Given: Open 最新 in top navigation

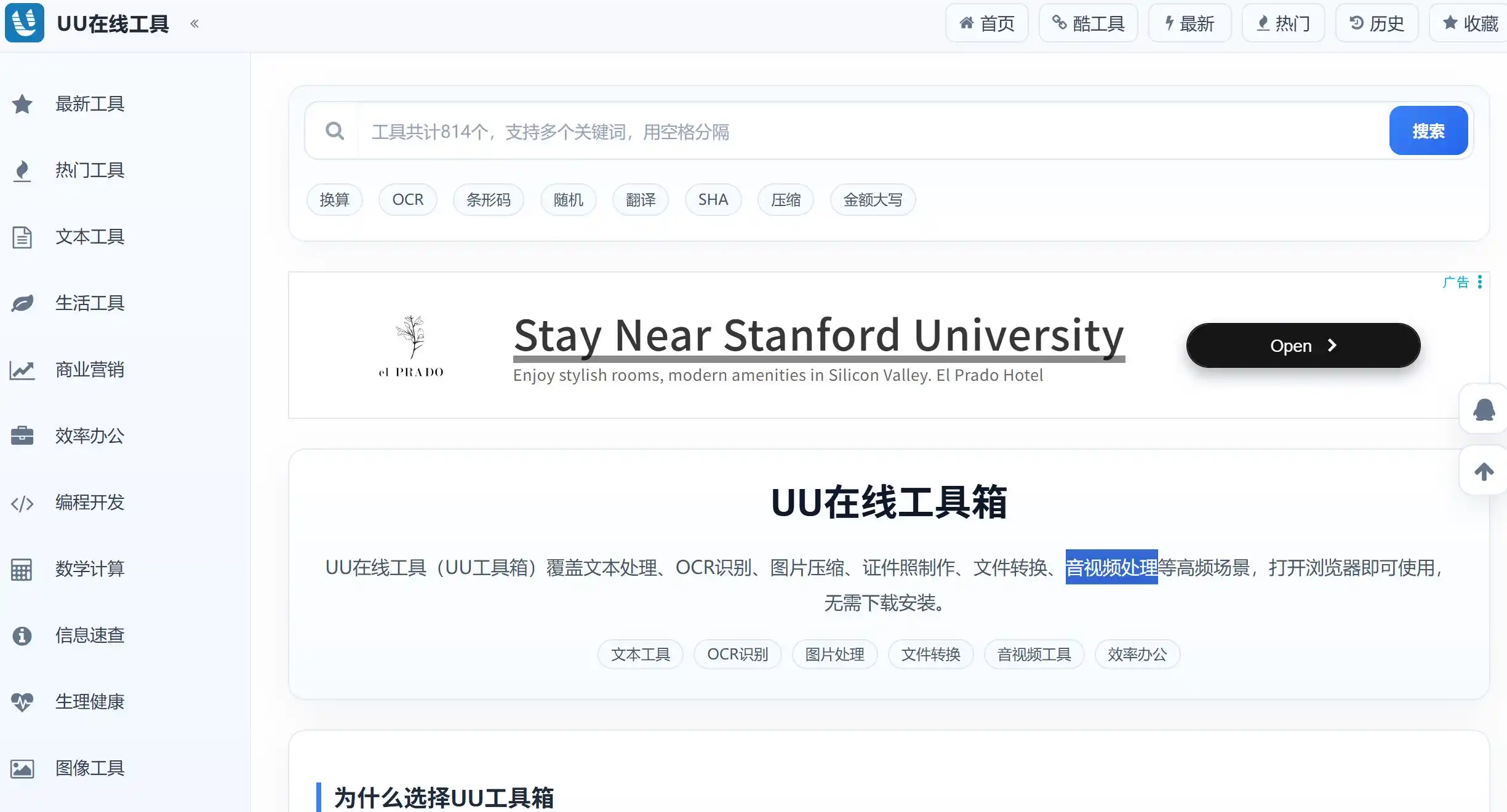Looking at the screenshot, I should click(x=1189, y=23).
